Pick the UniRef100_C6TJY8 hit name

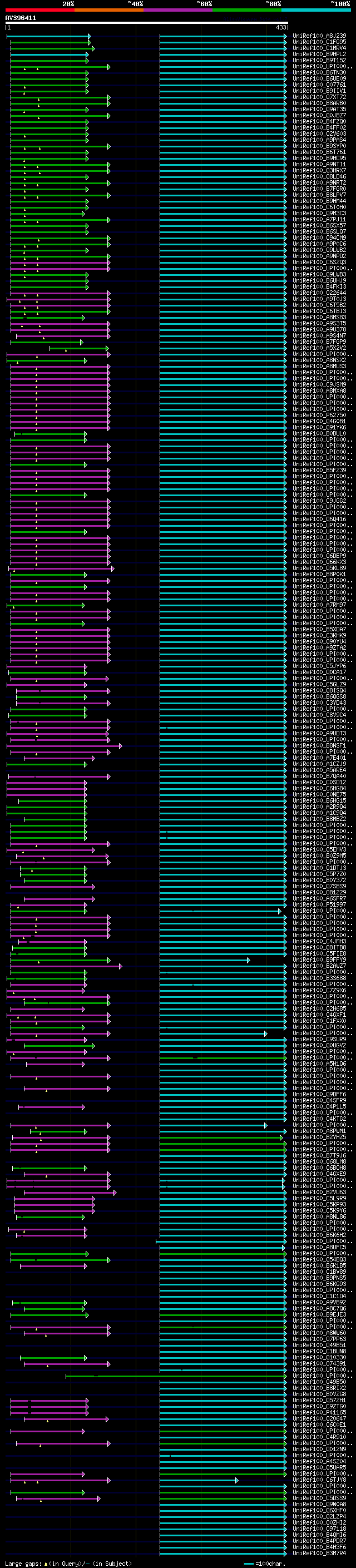pos(319,1480)
